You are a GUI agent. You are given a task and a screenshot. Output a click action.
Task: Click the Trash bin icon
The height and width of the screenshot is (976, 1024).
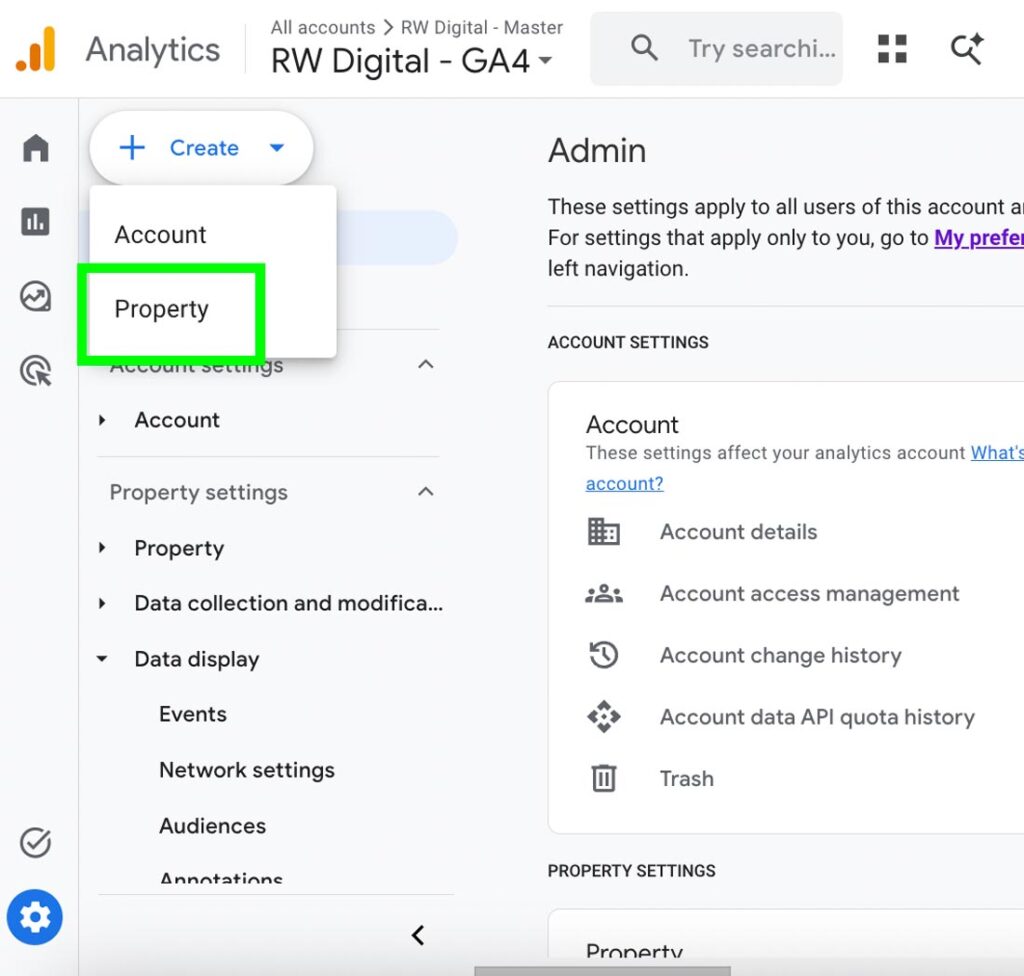point(603,778)
